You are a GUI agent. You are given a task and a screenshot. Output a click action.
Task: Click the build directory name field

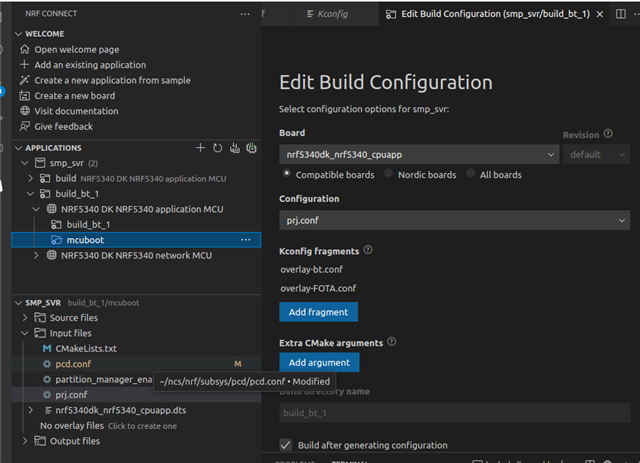pos(455,413)
